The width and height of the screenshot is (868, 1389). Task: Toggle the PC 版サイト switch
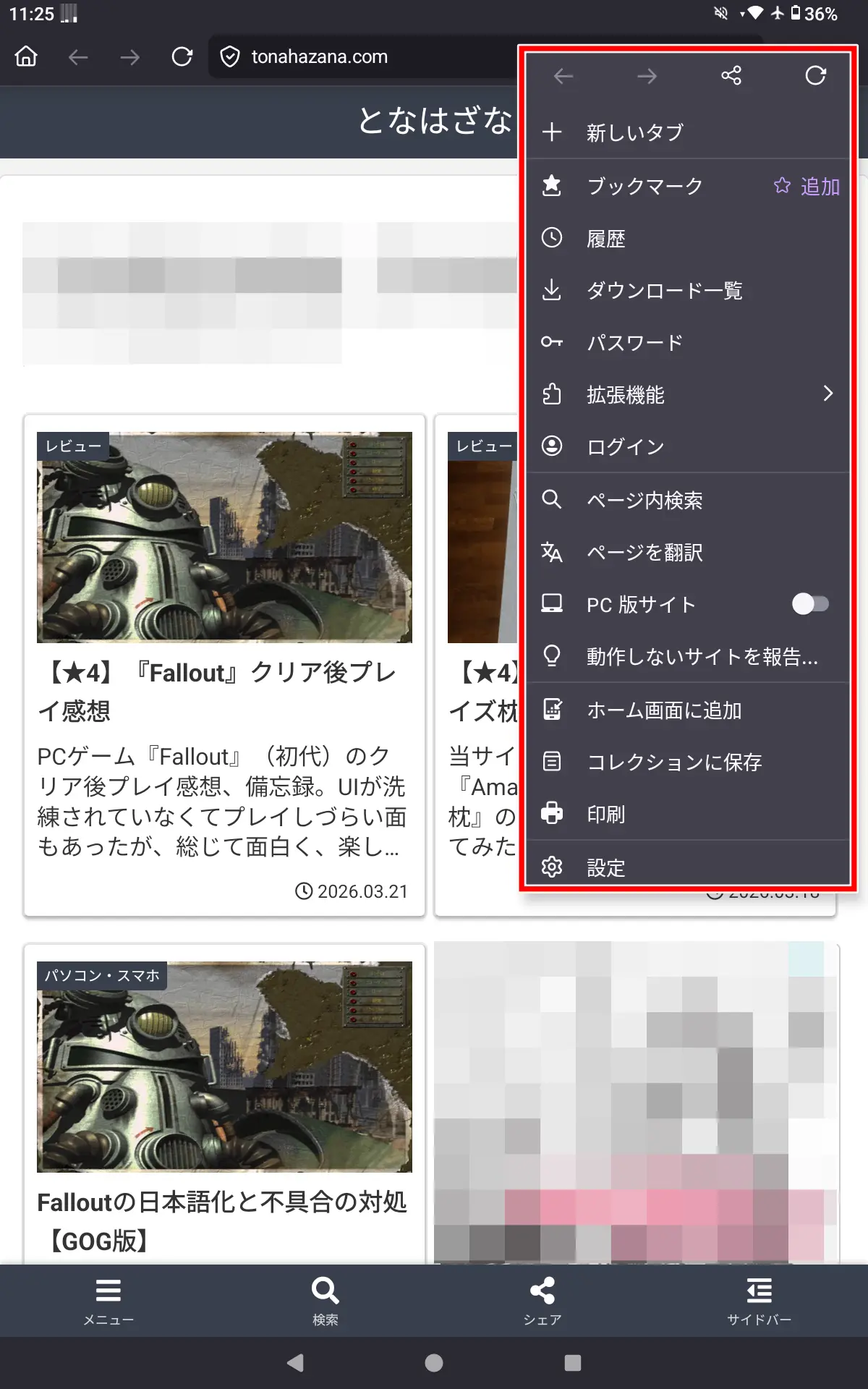(x=810, y=604)
